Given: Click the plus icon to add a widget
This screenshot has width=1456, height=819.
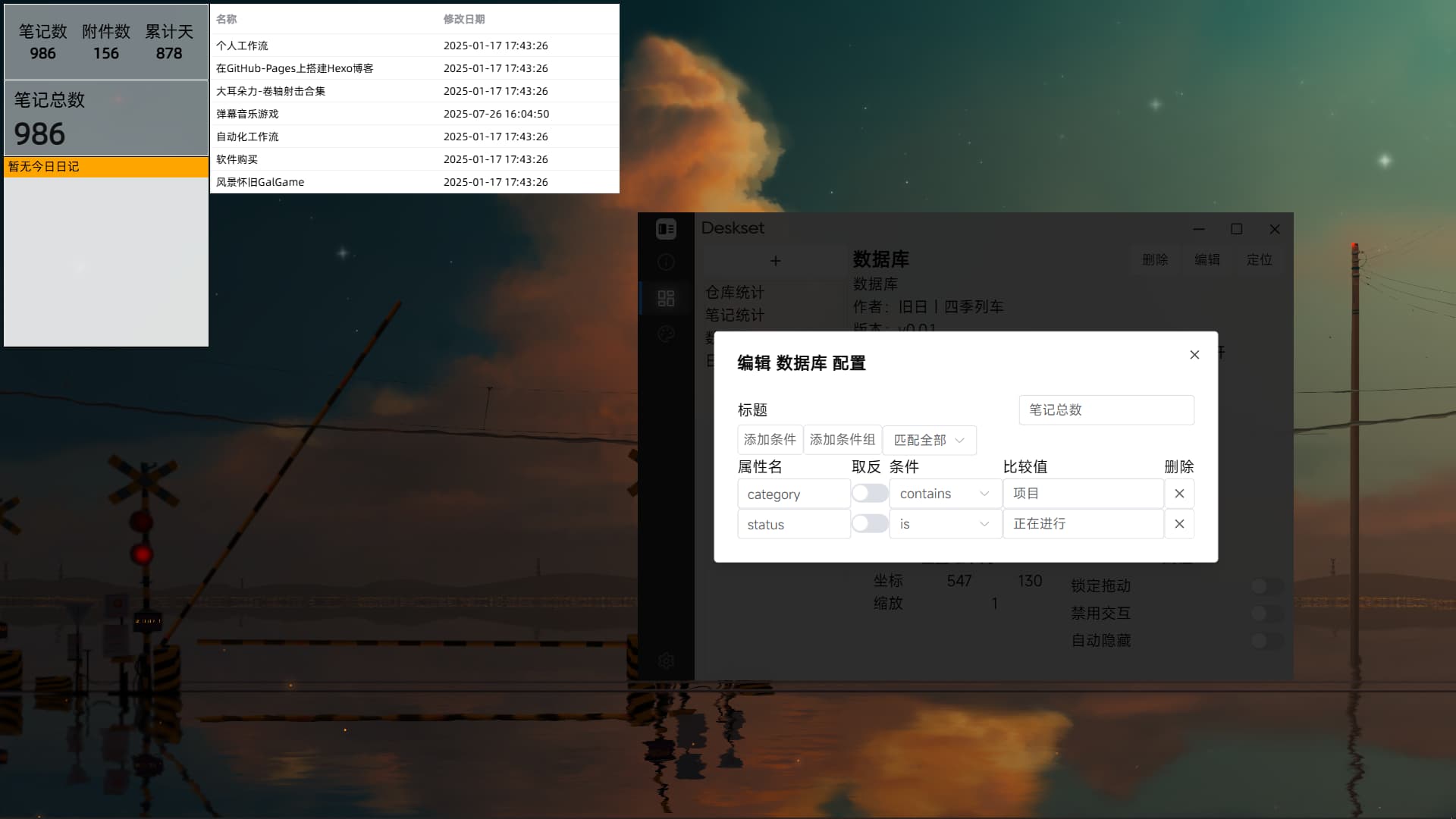Looking at the screenshot, I should coord(775,261).
